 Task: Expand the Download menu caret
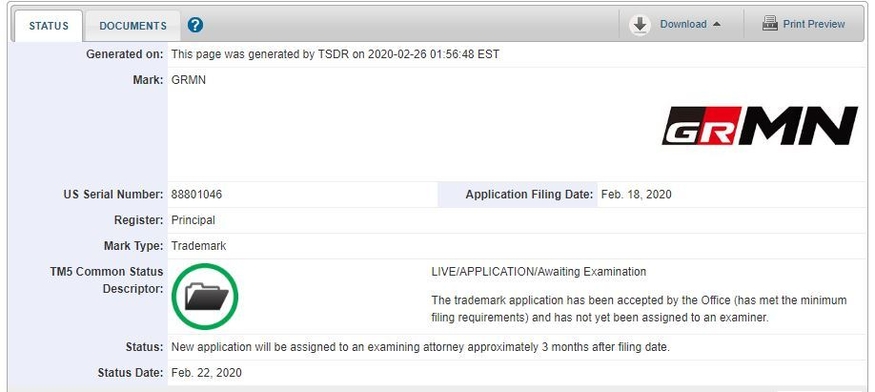pos(717,25)
